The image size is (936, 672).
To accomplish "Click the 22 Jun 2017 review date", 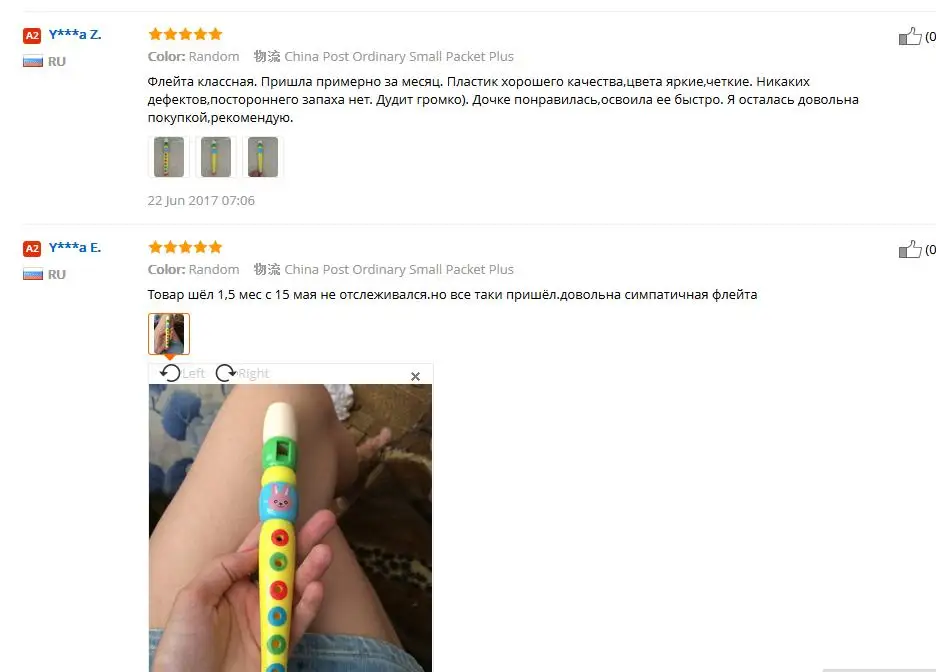I will [201, 201].
